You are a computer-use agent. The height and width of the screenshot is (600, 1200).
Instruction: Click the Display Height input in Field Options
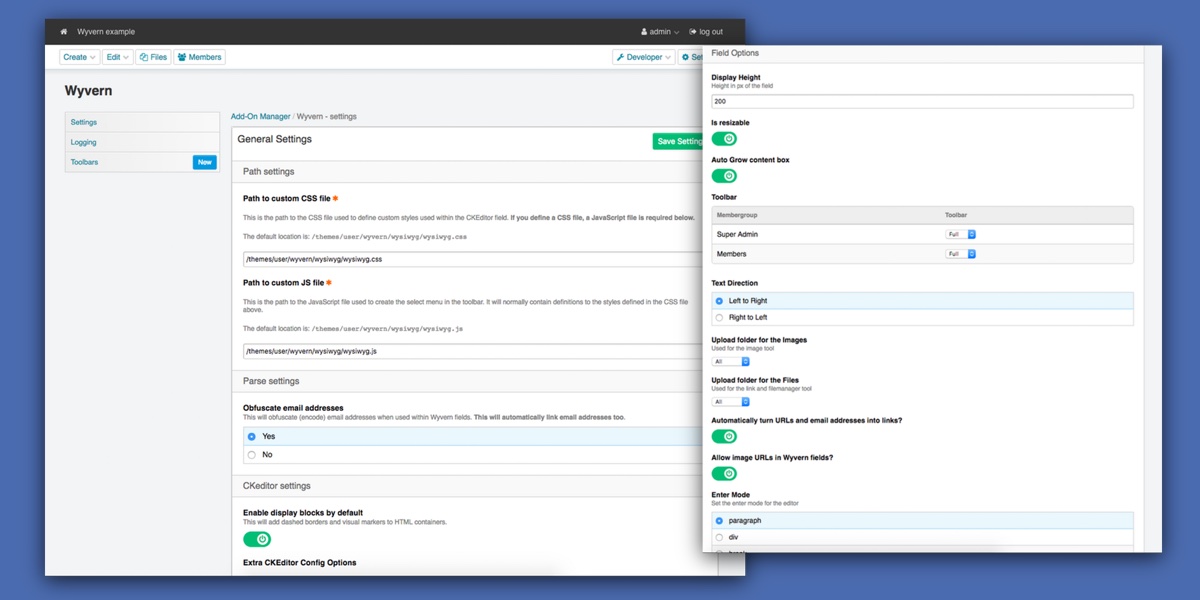click(922, 101)
